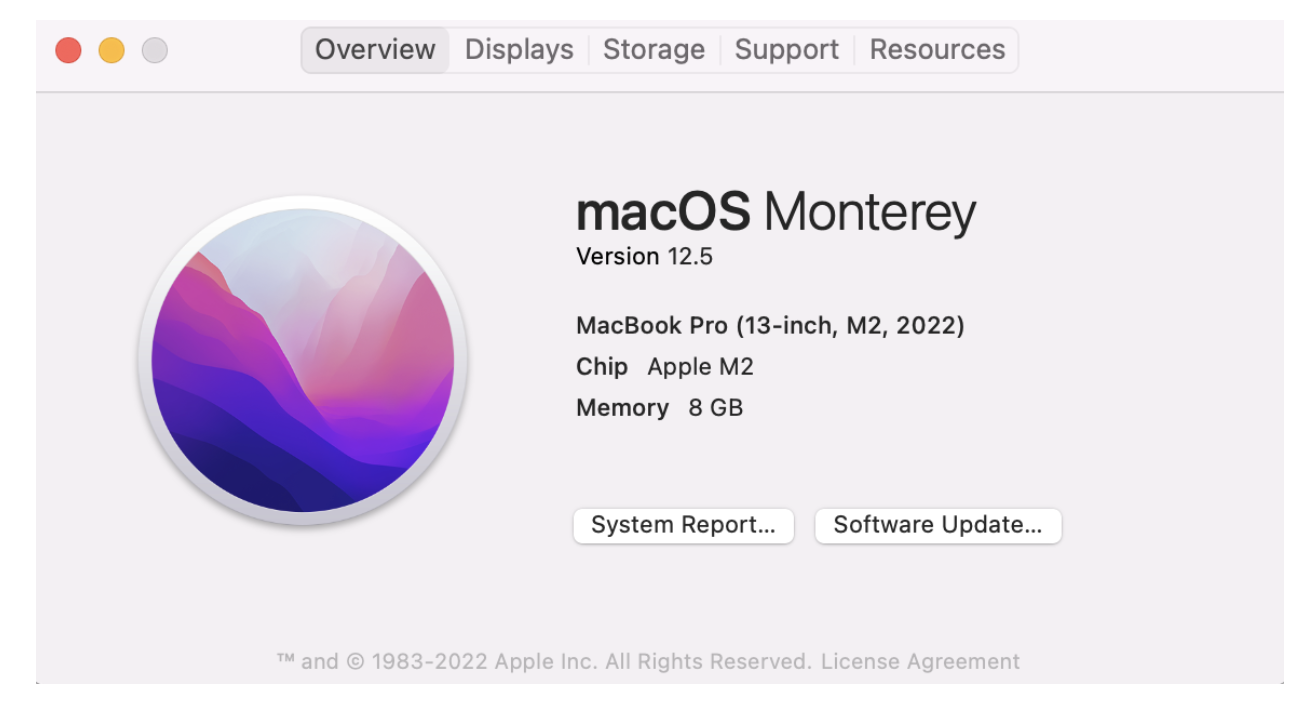This screenshot has height=706, width=1302.
Task: Click the yellow minimize control
Action: pyautogui.click(x=111, y=49)
